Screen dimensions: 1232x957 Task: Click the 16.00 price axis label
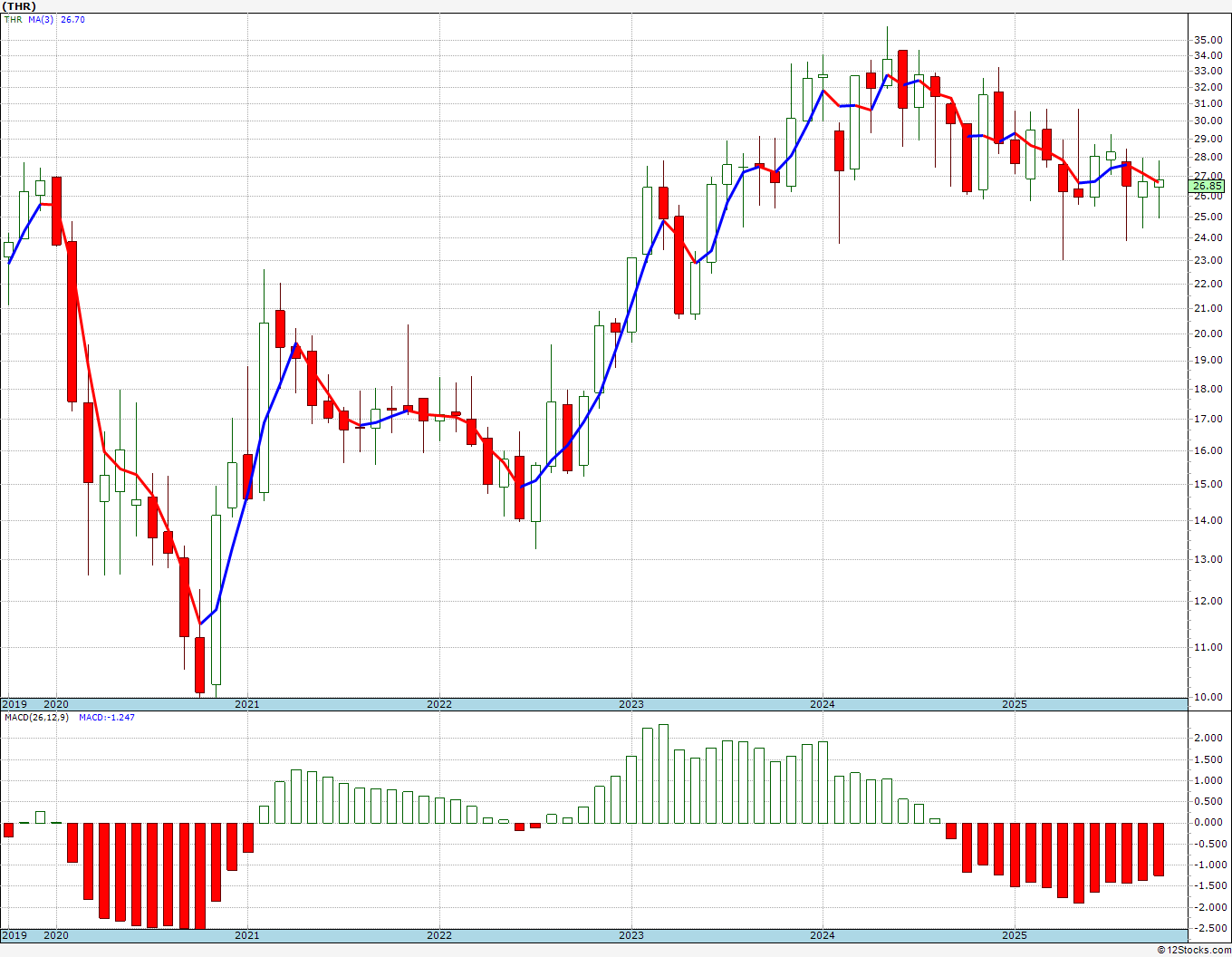click(1208, 450)
